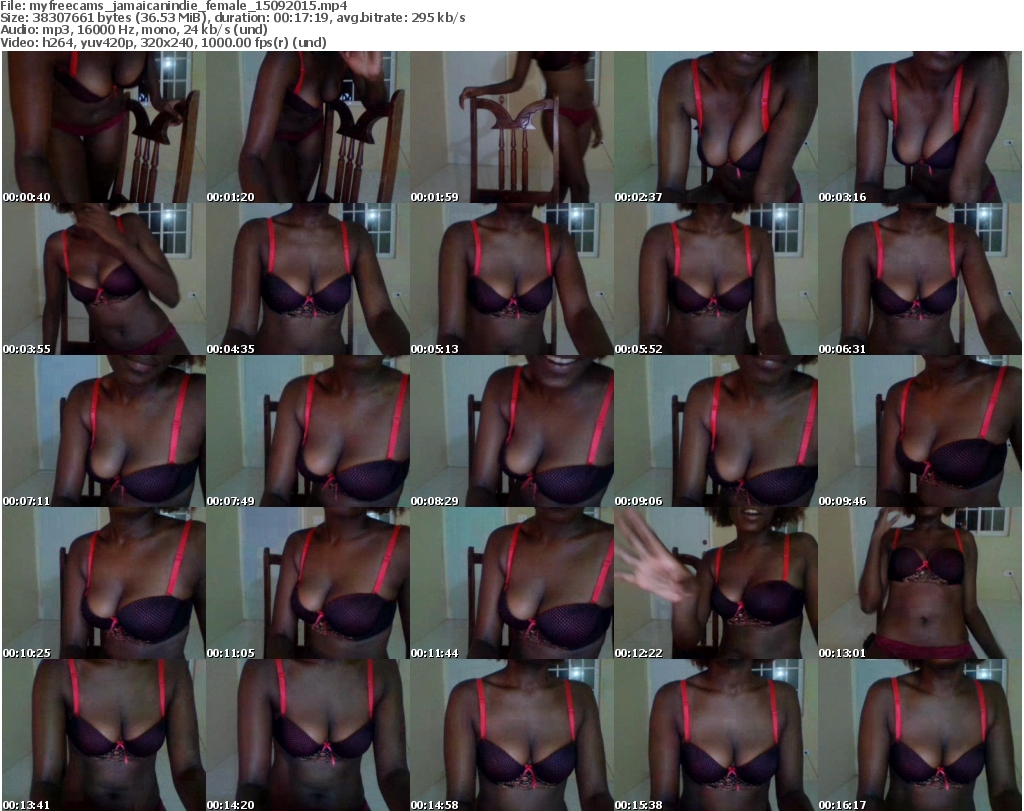Select the thumbnail at 00:13:41

pos(104,735)
